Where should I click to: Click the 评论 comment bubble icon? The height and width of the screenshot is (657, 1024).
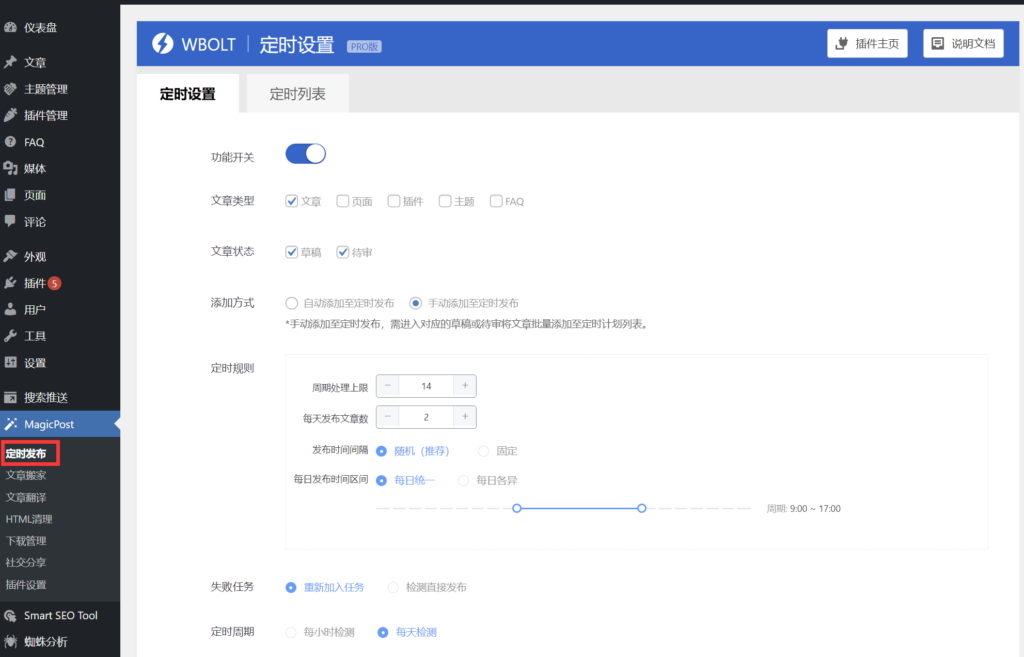[x=10, y=221]
